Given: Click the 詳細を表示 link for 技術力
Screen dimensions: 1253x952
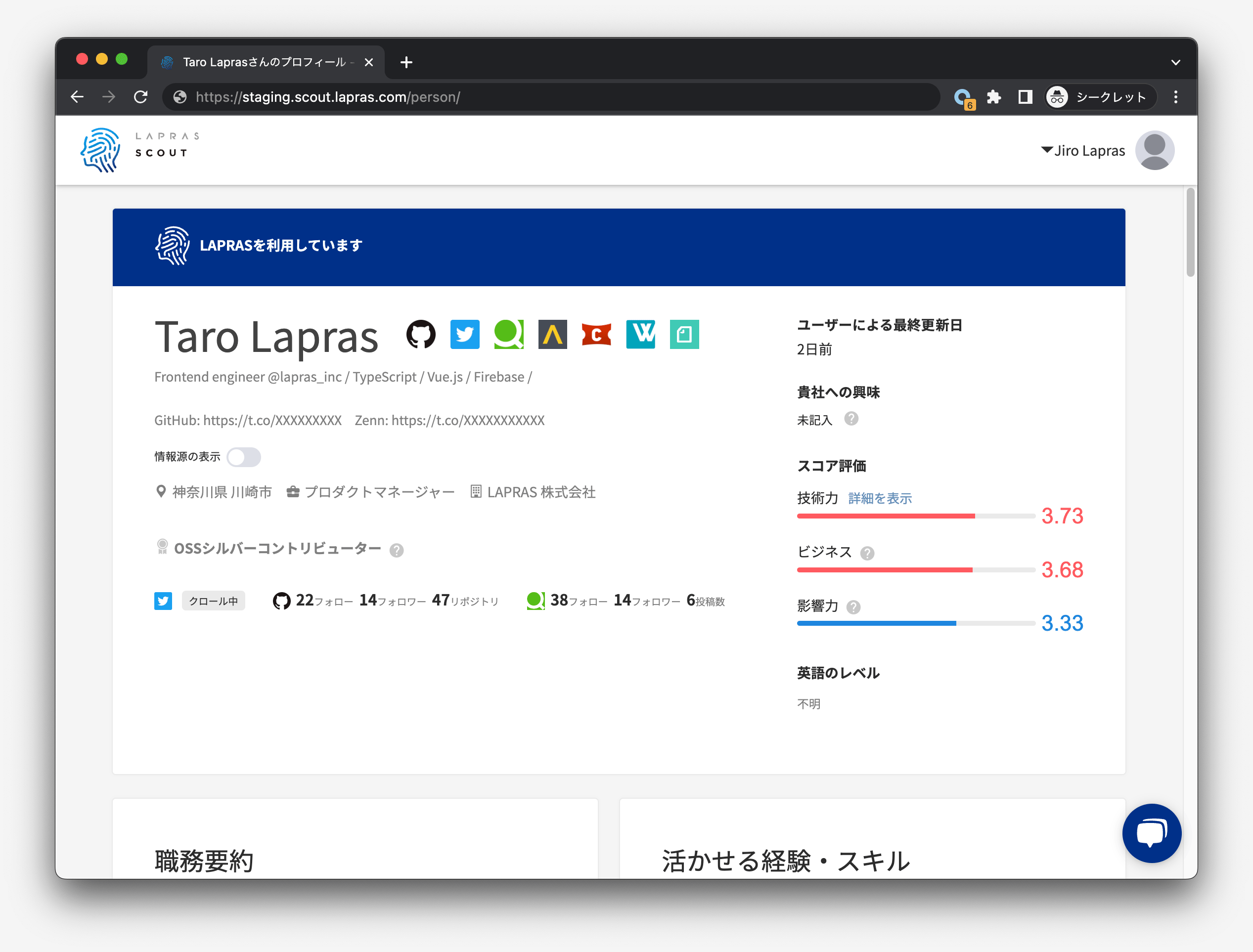Looking at the screenshot, I should pos(880,498).
